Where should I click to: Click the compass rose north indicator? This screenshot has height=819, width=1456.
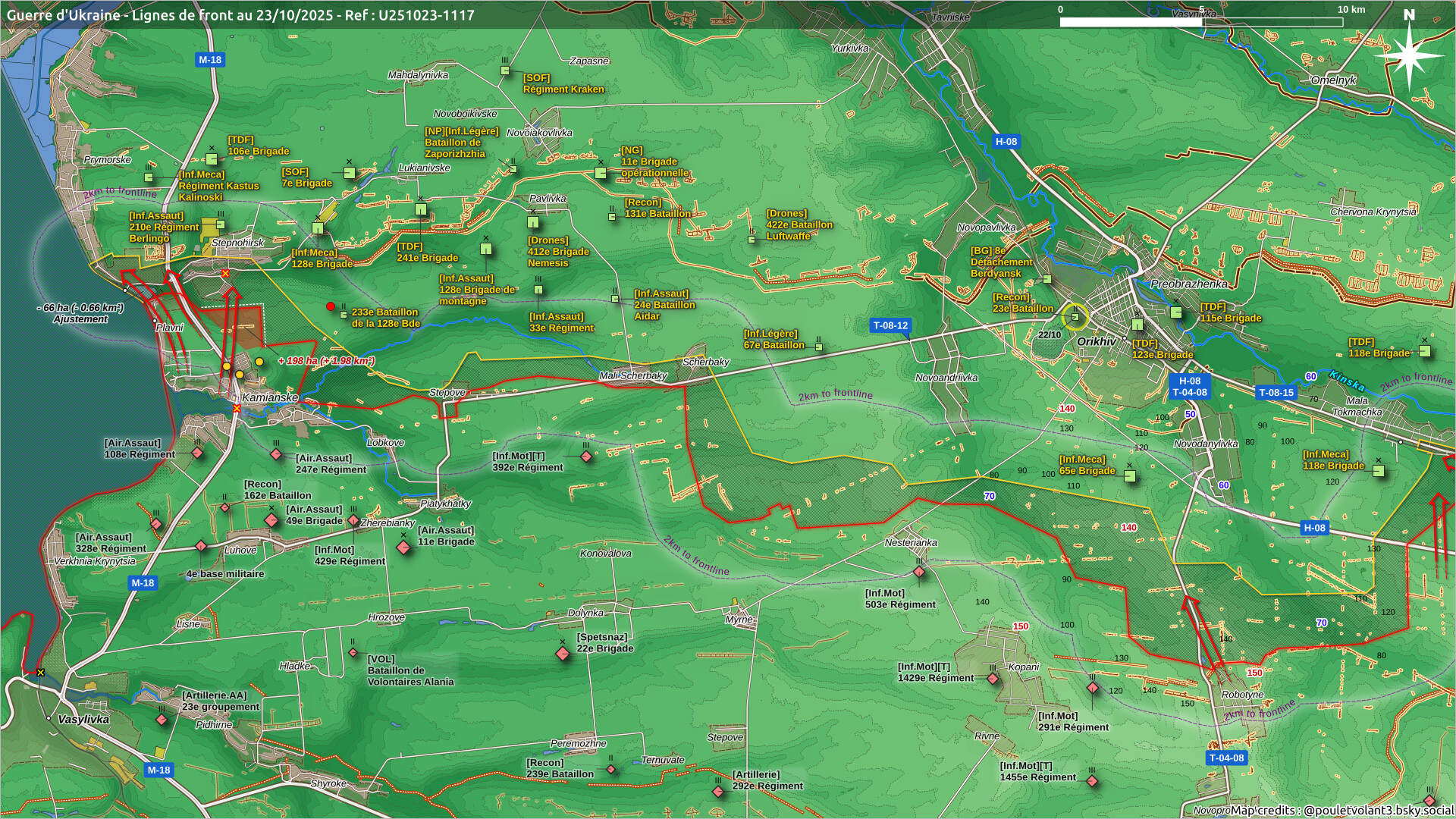coord(1408,52)
